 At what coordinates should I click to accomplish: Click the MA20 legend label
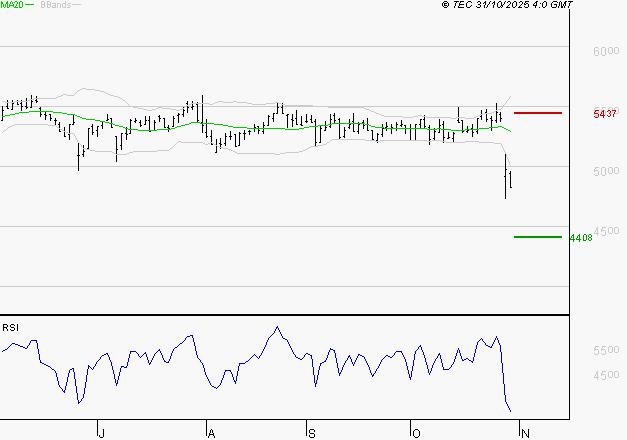[x=12, y=5]
